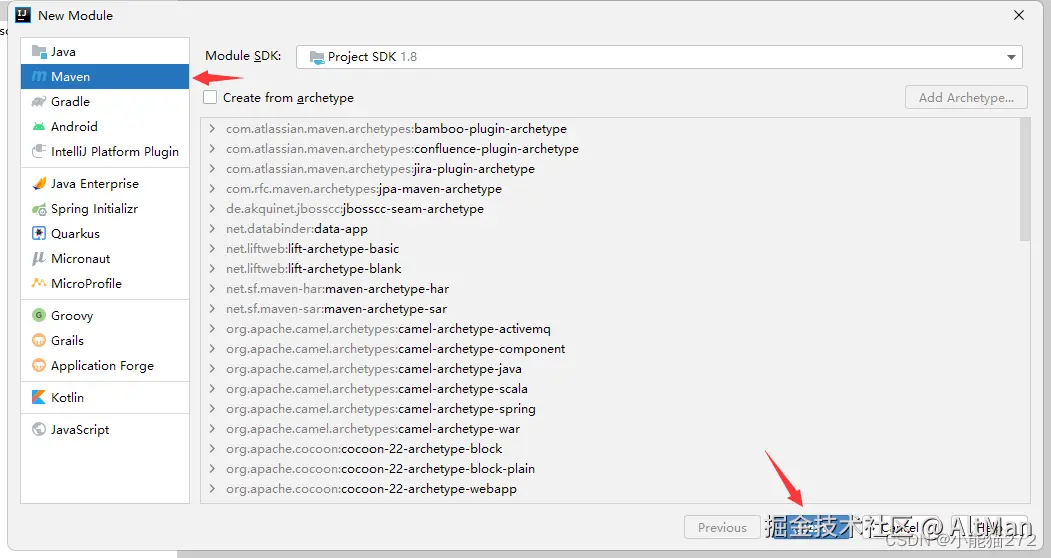The width and height of the screenshot is (1051, 558).
Task: Expand confluence-plugin-archetype entry
Action: coord(212,149)
